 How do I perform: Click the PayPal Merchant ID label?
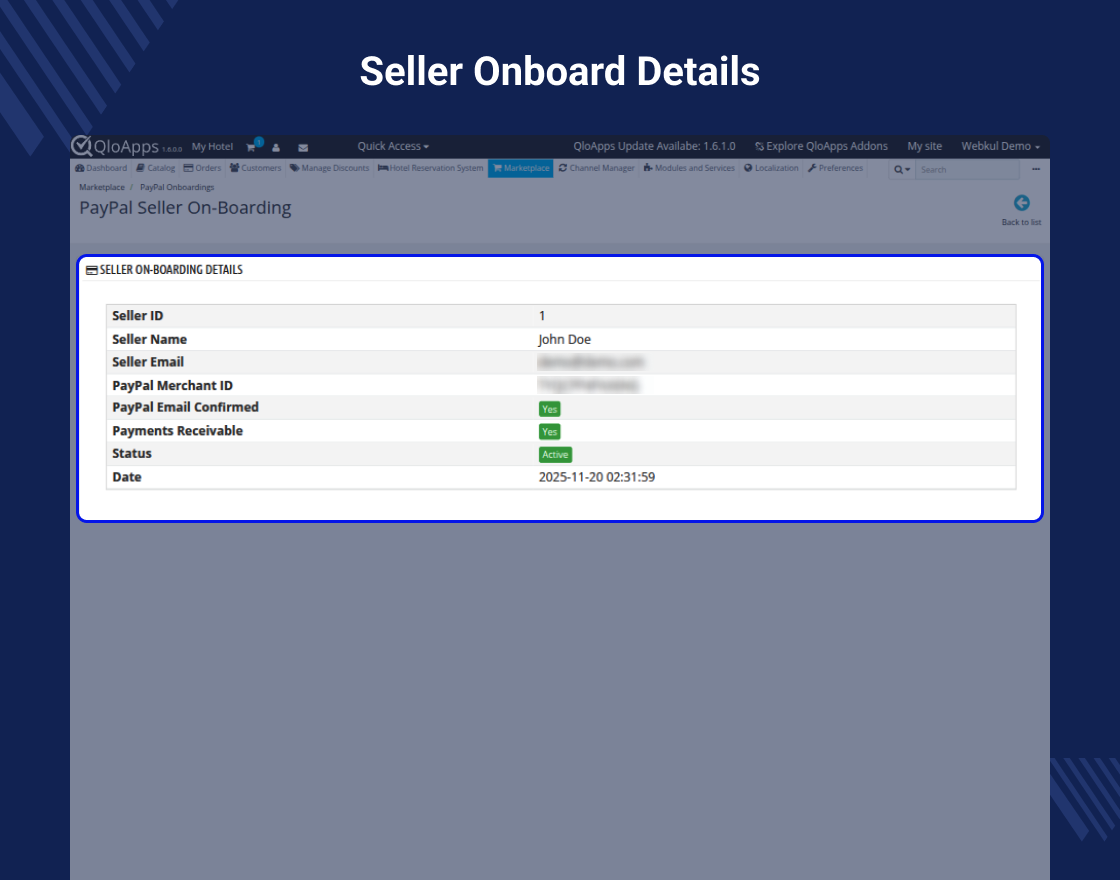click(172, 386)
